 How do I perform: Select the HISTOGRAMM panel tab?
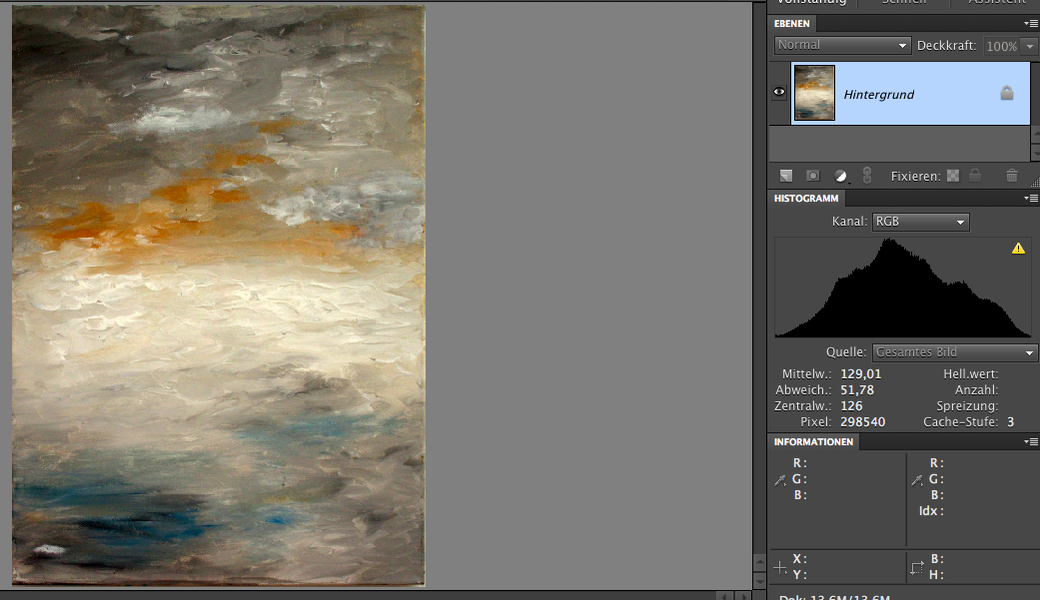coord(806,198)
